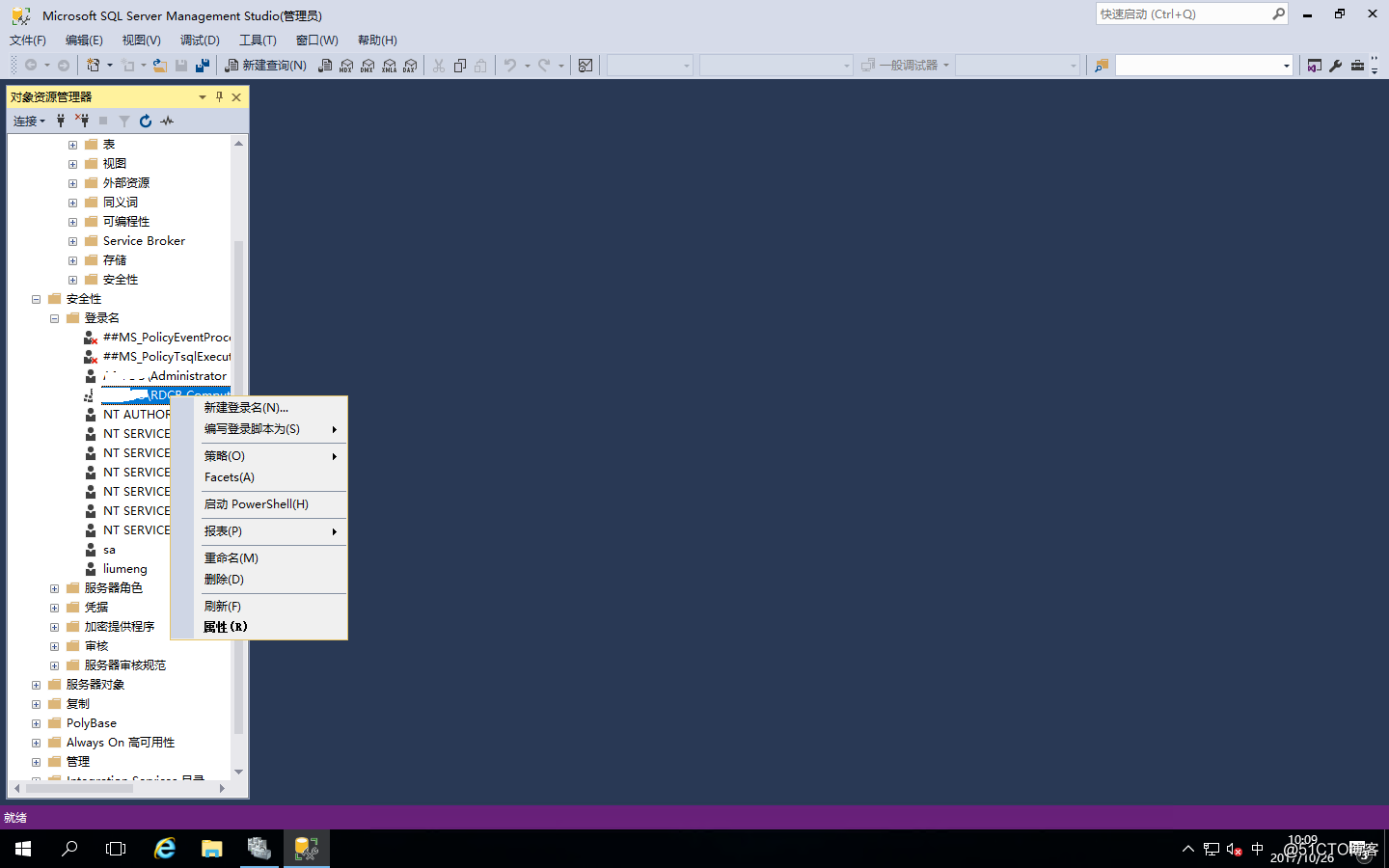Click the New Project icon in toolbar
Image resolution: width=1389 pixels, height=868 pixels.
(94, 66)
